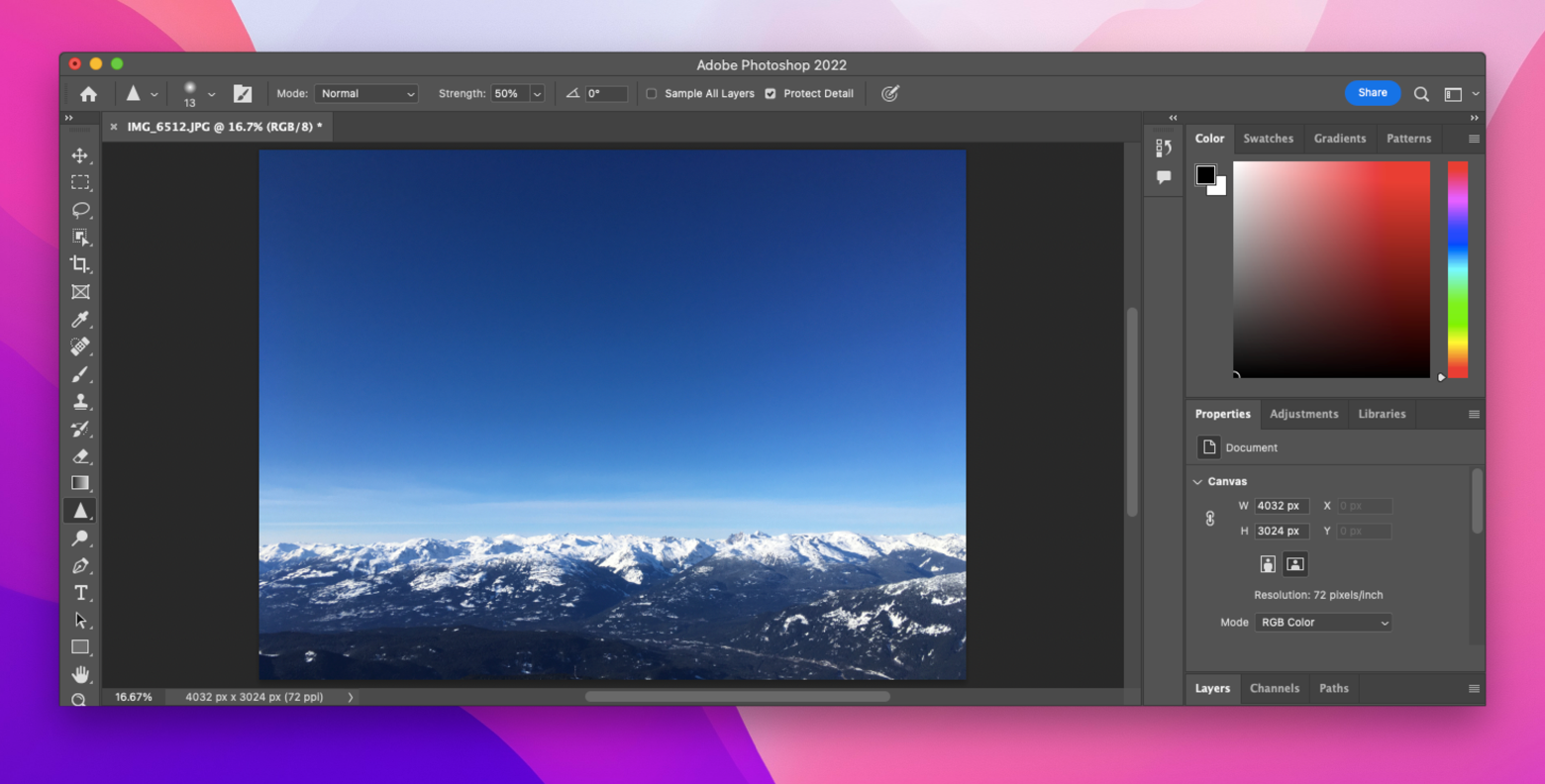Image resolution: width=1545 pixels, height=784 pixels.
Task: Open the Mode dropdown in the options bar
Action: [x=366, y=93]
